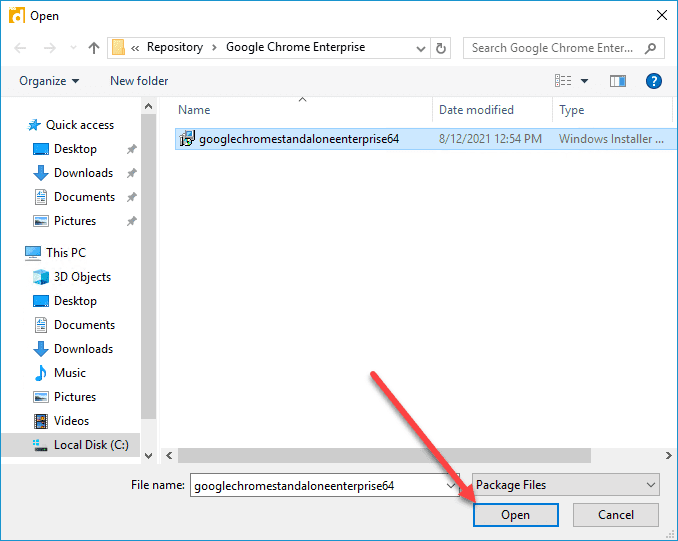678x541 pixels.
Task: Click Google Chrome Enterprise breadcrumb
Action: point(295,47)
